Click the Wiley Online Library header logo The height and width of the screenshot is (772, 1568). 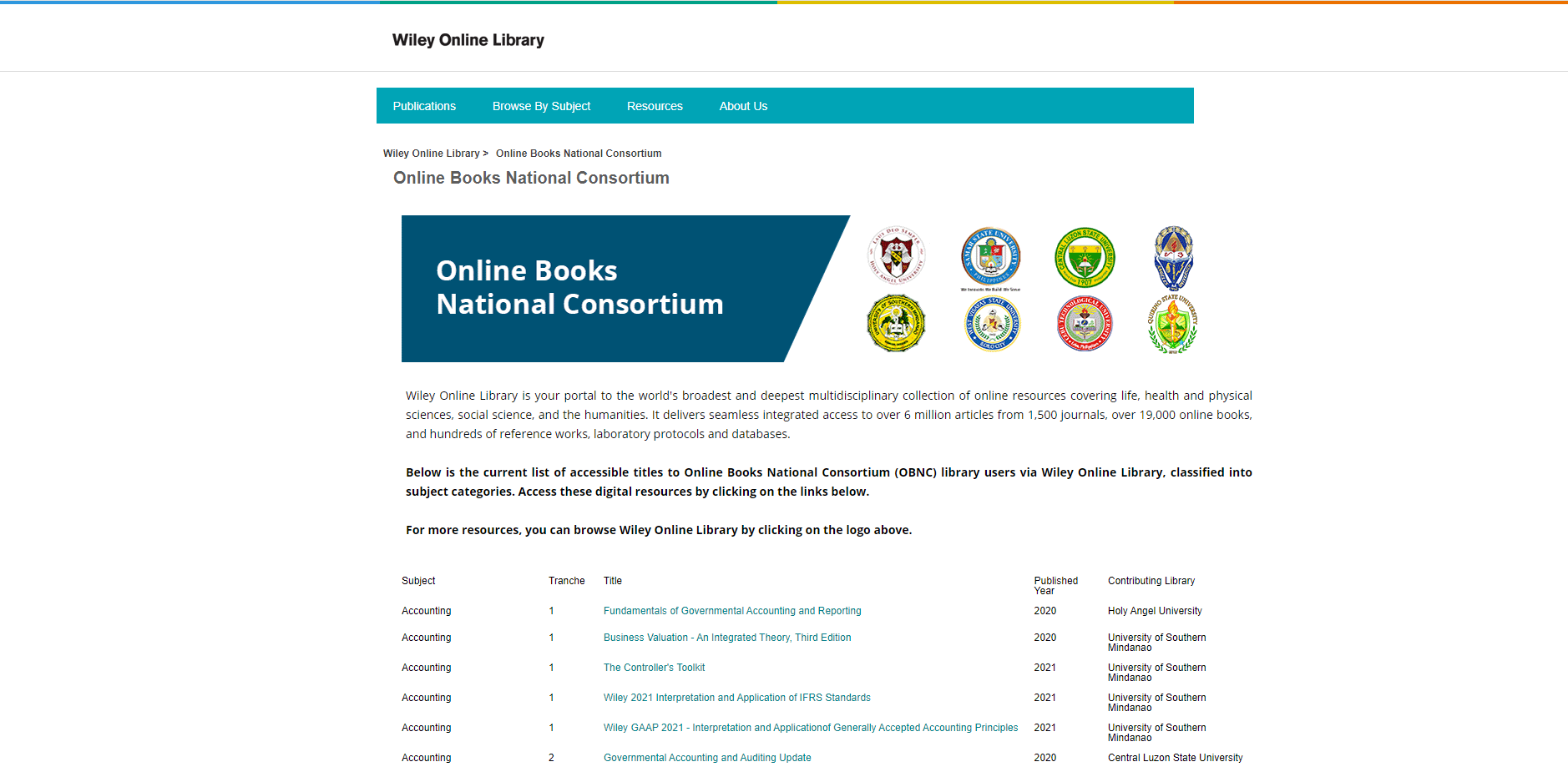coord(468,40)
